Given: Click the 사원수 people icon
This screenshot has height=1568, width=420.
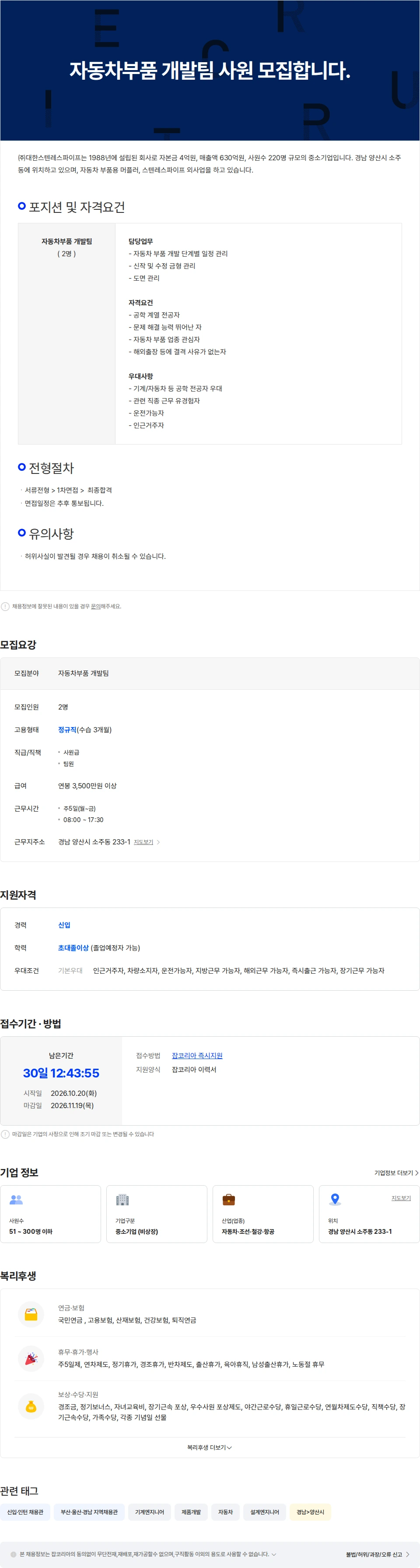Looking at the screenshot, I should pos(17,1199).
